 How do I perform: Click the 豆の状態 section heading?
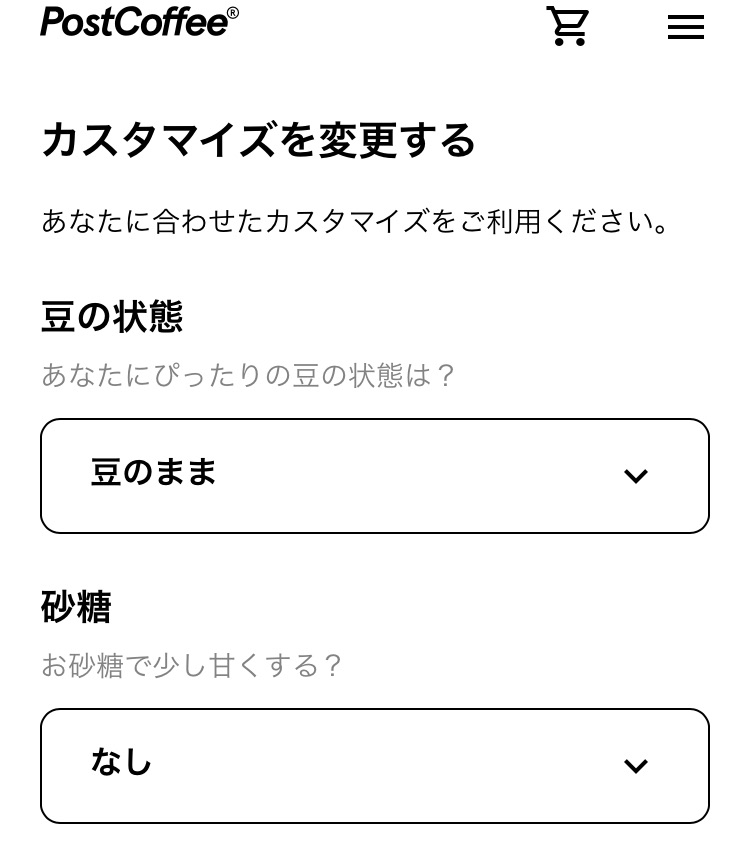(112, 317)
